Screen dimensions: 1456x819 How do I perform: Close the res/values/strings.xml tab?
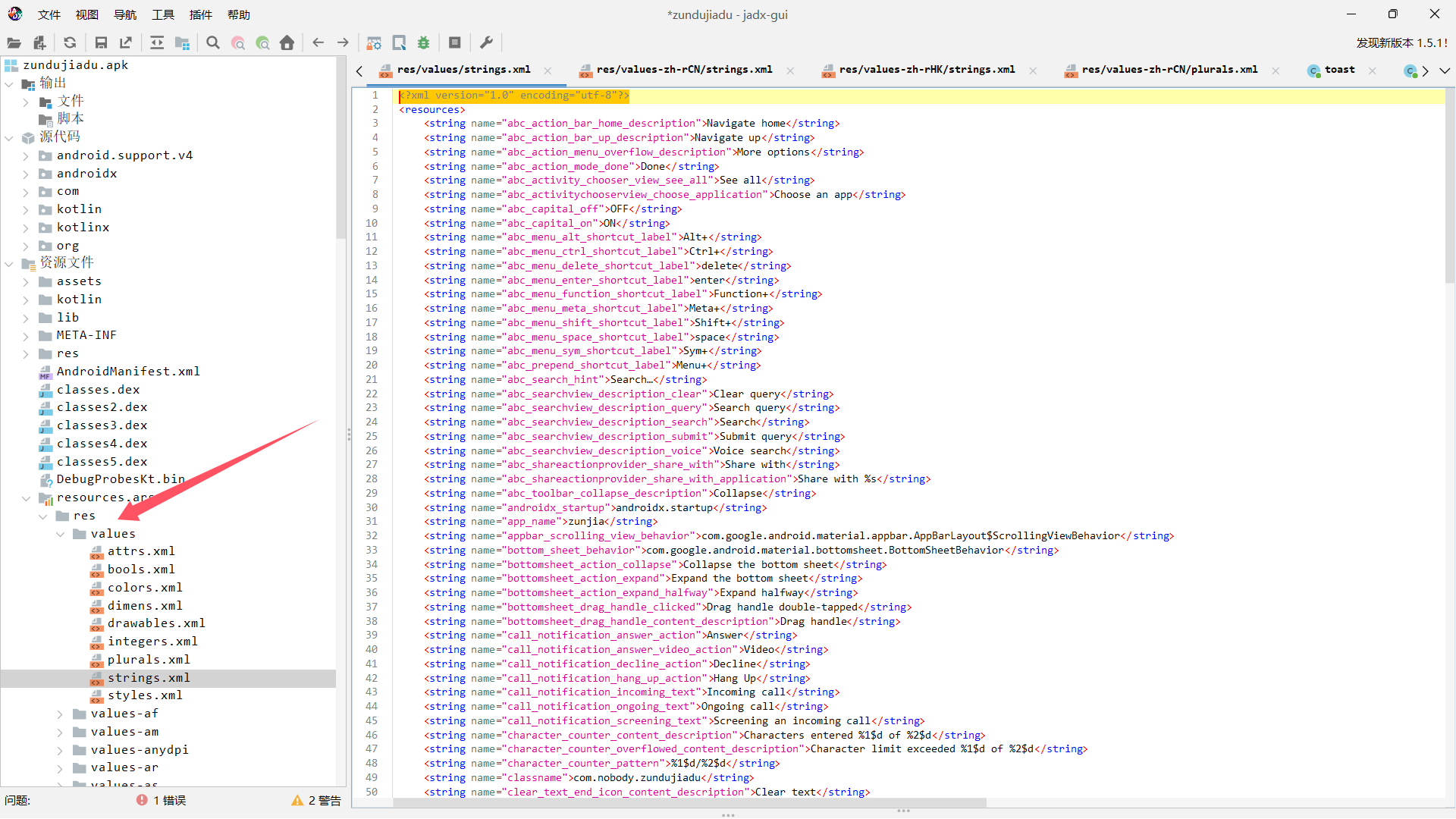click(548, 71)
